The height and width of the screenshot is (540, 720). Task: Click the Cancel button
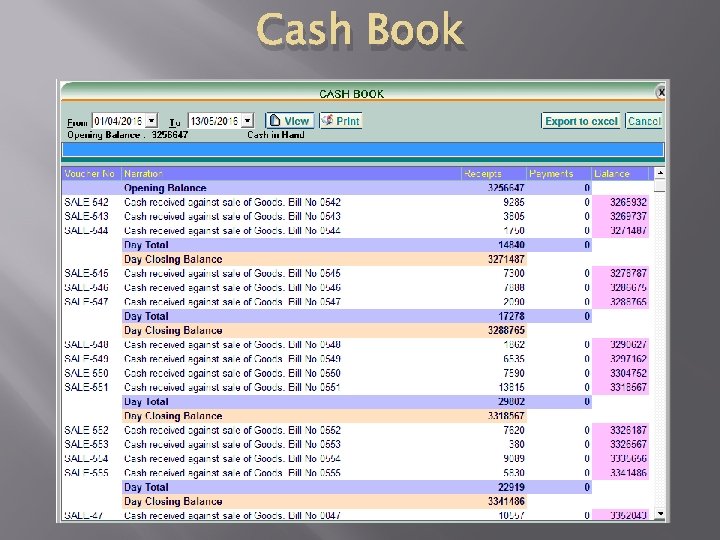(x=644, y=121)
